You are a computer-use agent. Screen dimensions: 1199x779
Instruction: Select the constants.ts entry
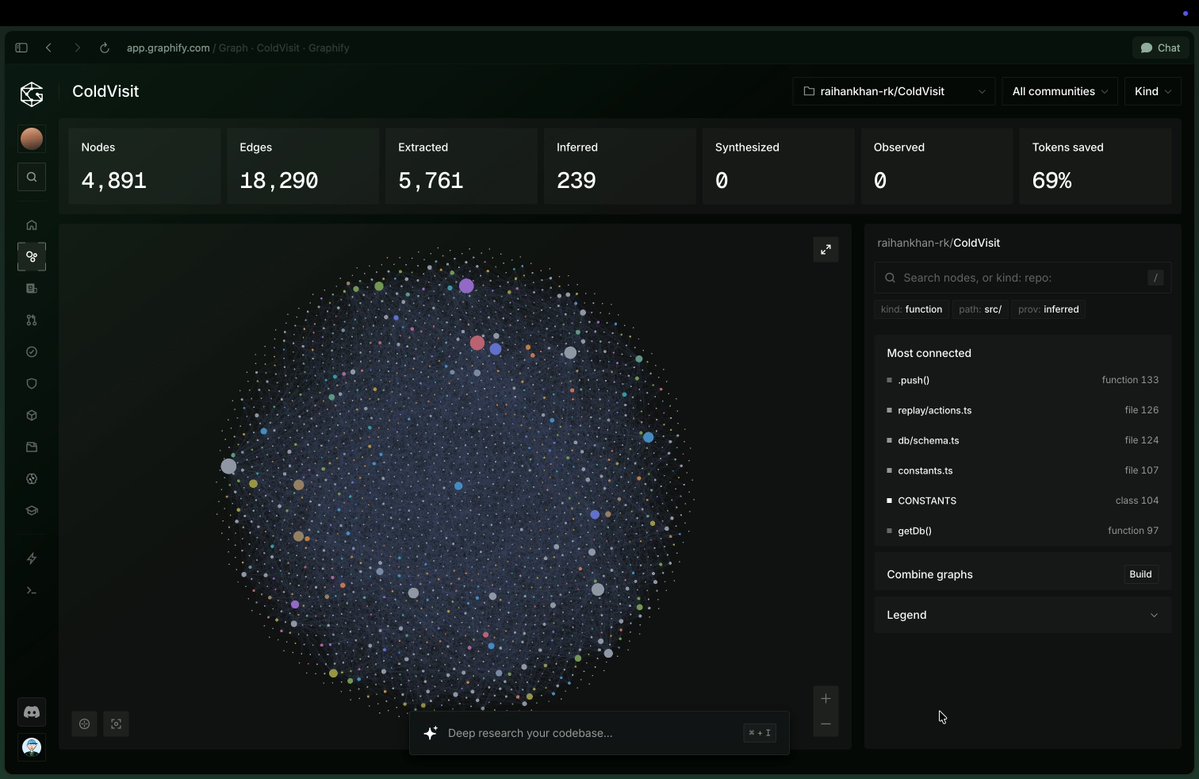[x=1022, y=470]
